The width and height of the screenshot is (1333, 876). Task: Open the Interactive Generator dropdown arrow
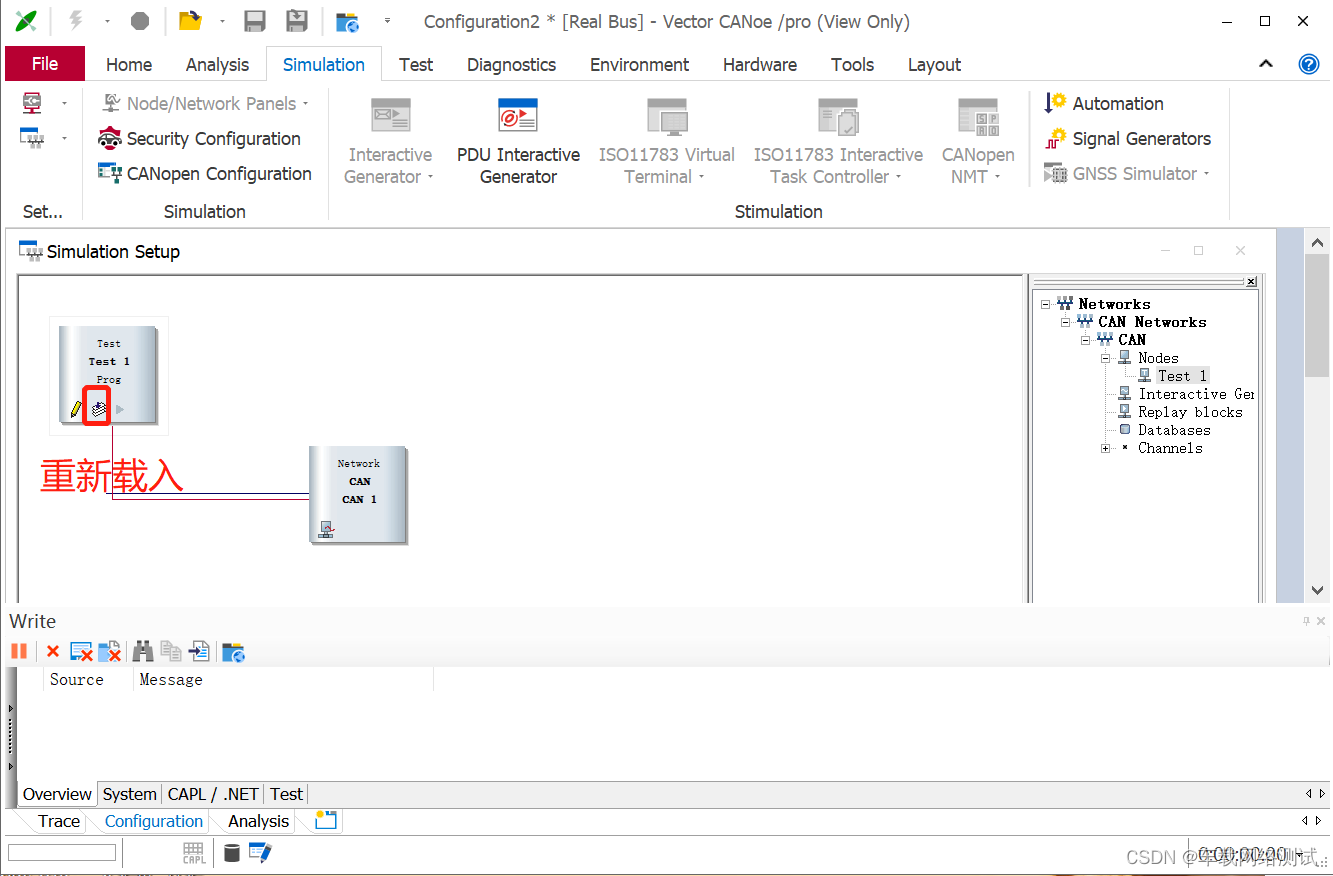tap(432, 176)
